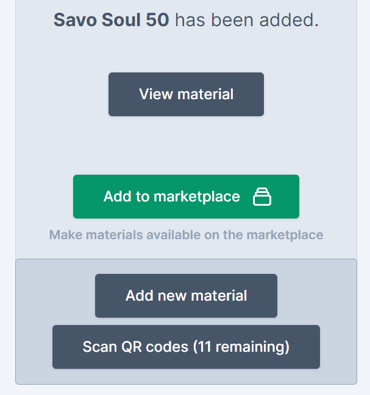Click the 'has been added.' confirmation text
The image size is (370, 395).
(247, 20)
